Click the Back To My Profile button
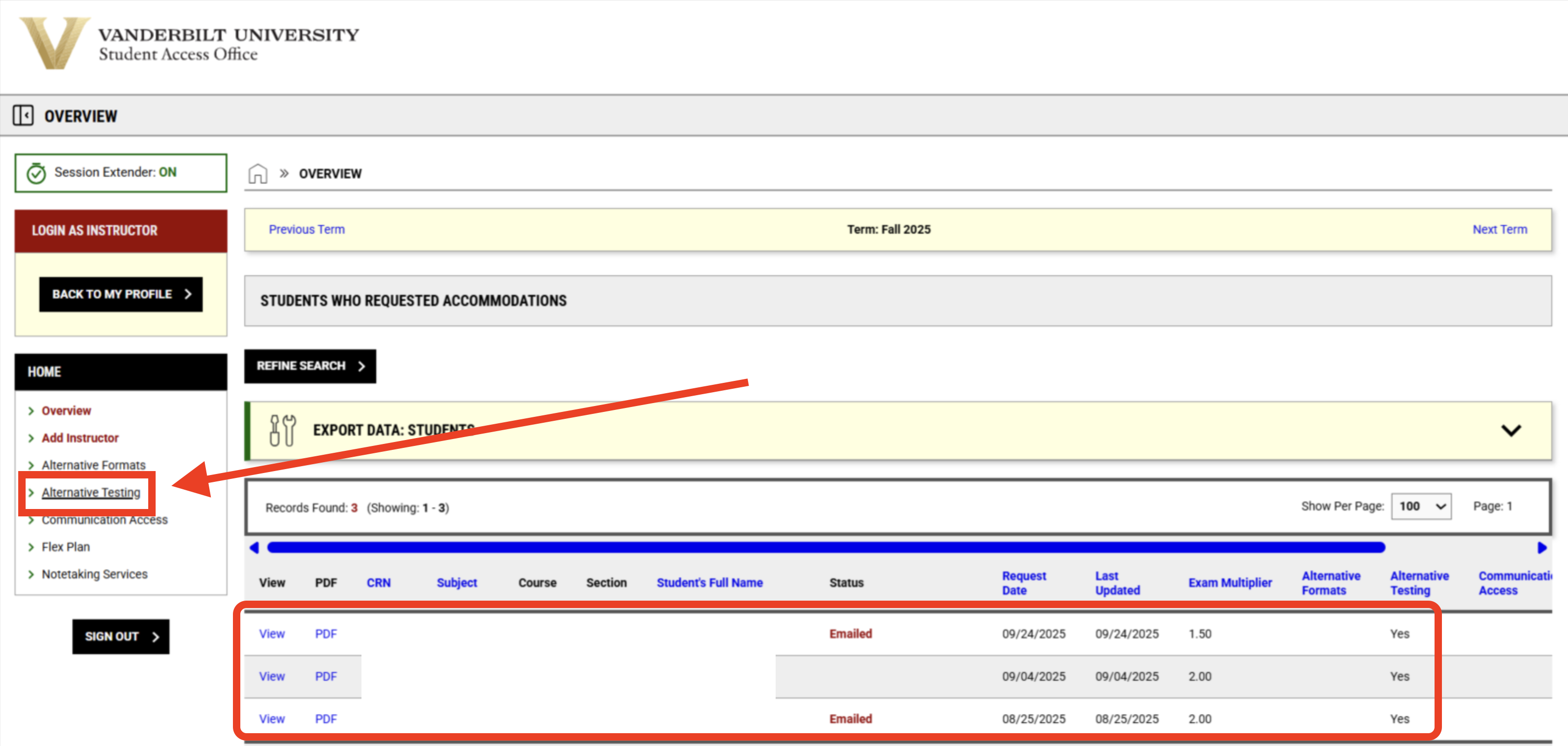 pyautogui.click(x=121, y=294)
